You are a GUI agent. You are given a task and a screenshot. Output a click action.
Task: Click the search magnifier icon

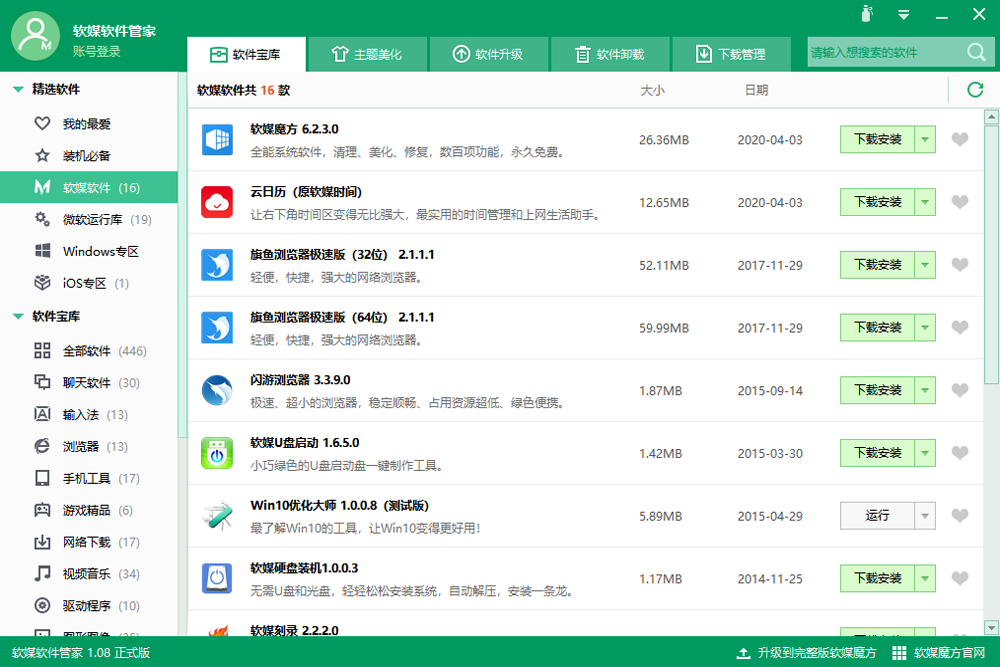[976, 52]
